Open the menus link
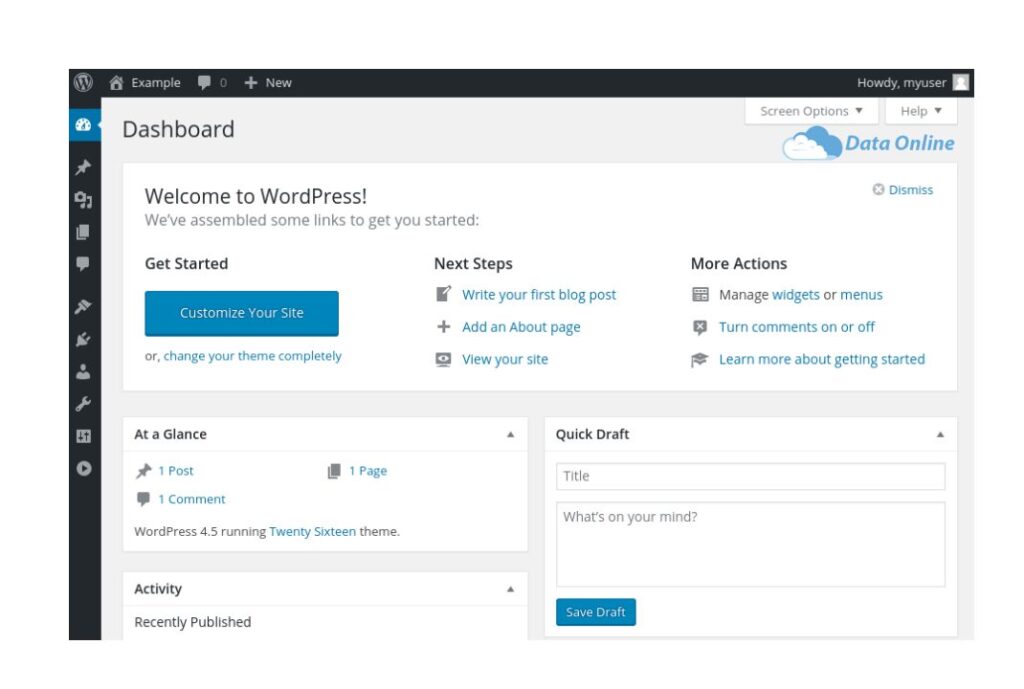This screenshot has height=689, width=1024. click(861, 295)
